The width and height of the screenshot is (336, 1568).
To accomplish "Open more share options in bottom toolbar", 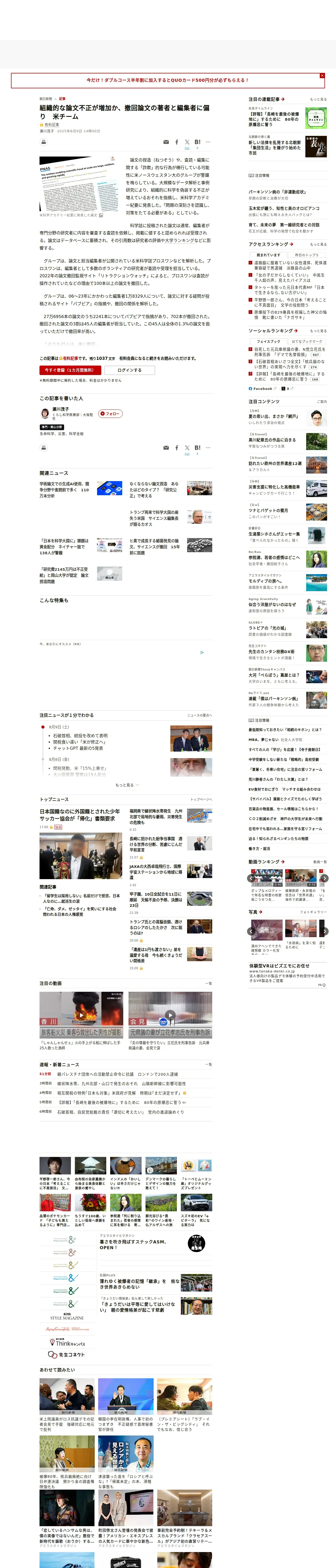I will pos(208,447).
